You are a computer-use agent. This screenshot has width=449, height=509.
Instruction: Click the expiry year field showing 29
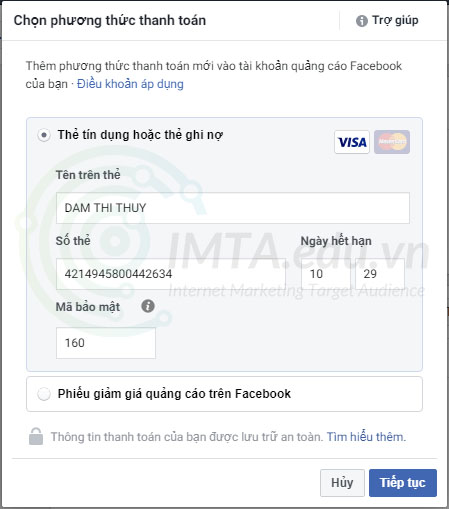pyautogui.click(x=380, y=274)
